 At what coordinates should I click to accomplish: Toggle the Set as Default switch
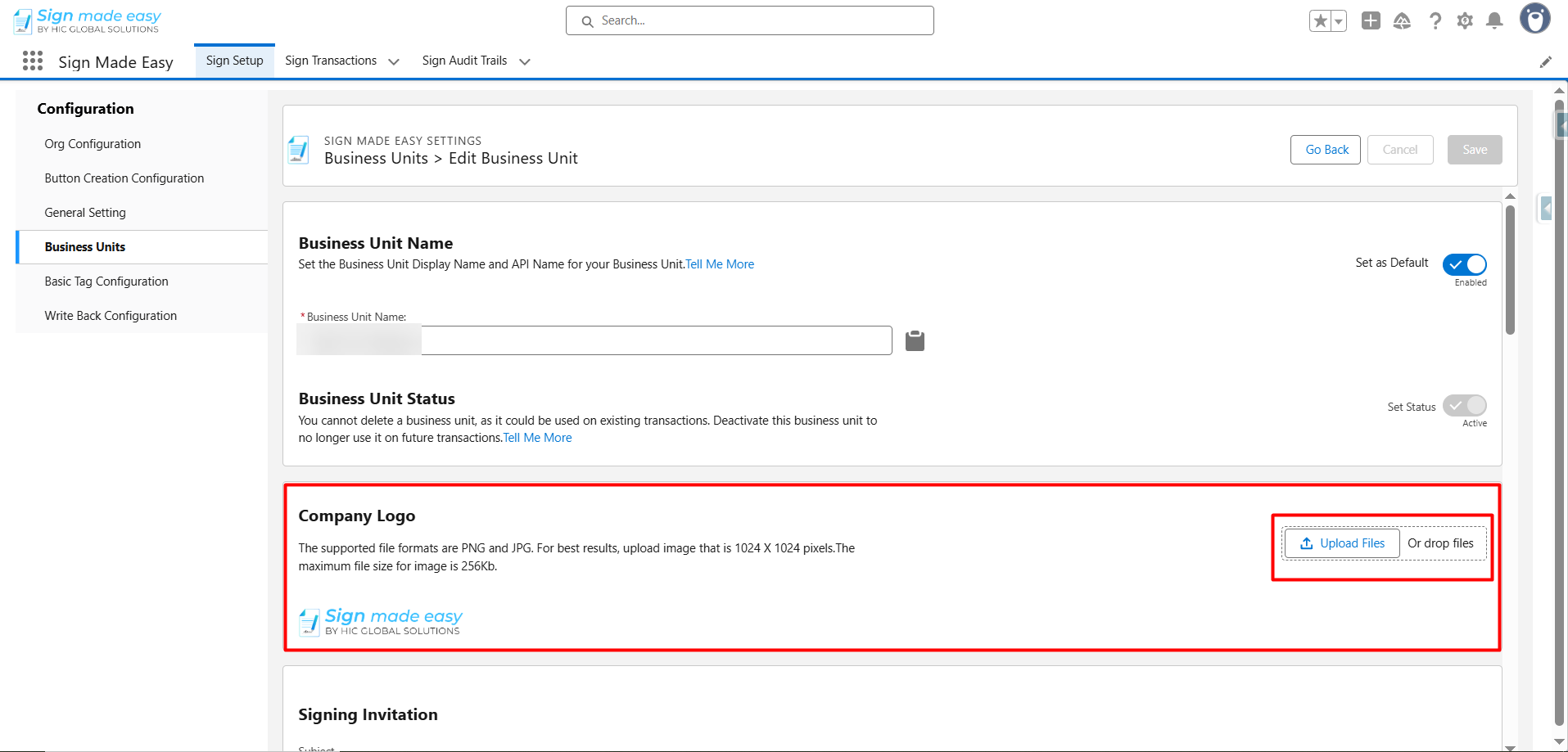(1464, 264)
